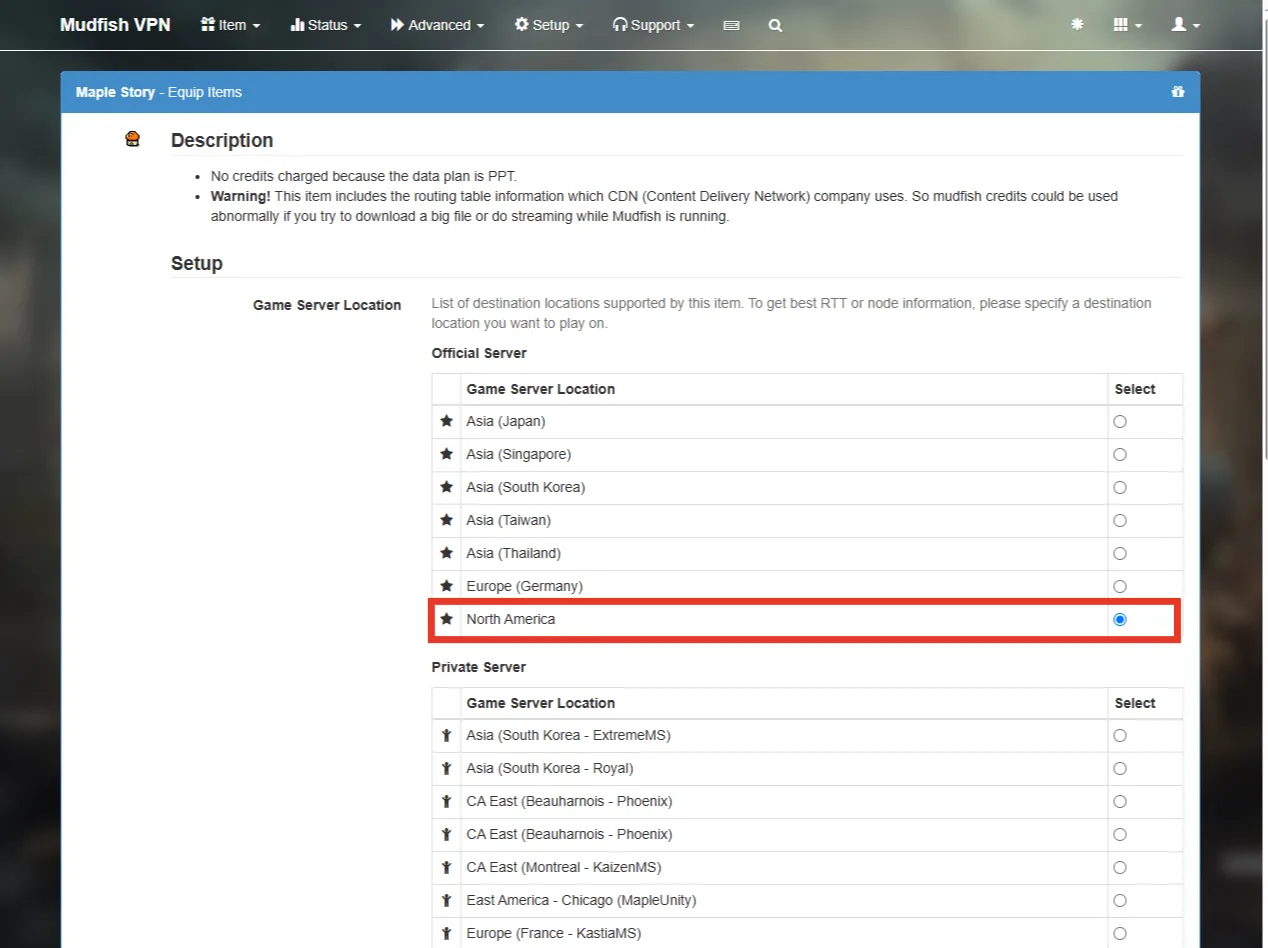This screenshot has width=1268, height=948.
Task: Click the Maple Story panel title
Action: pos(115,92)
